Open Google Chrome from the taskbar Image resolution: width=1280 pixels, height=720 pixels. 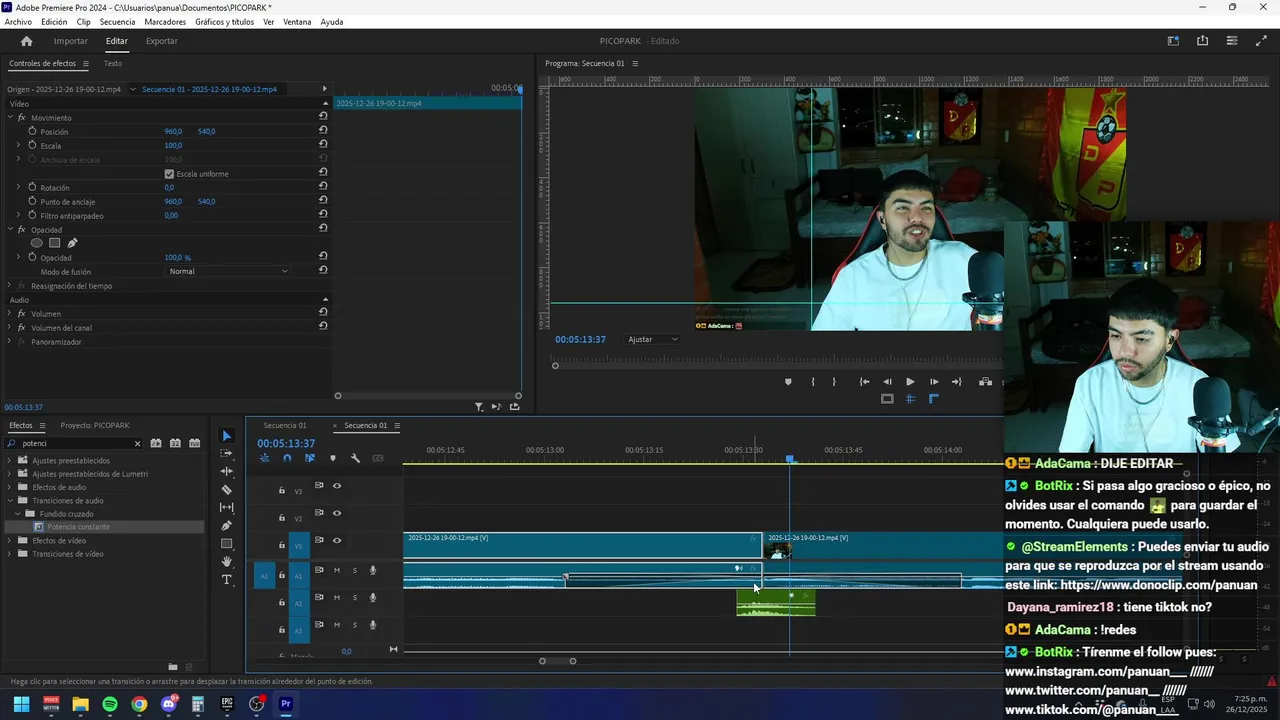[139, 704]
